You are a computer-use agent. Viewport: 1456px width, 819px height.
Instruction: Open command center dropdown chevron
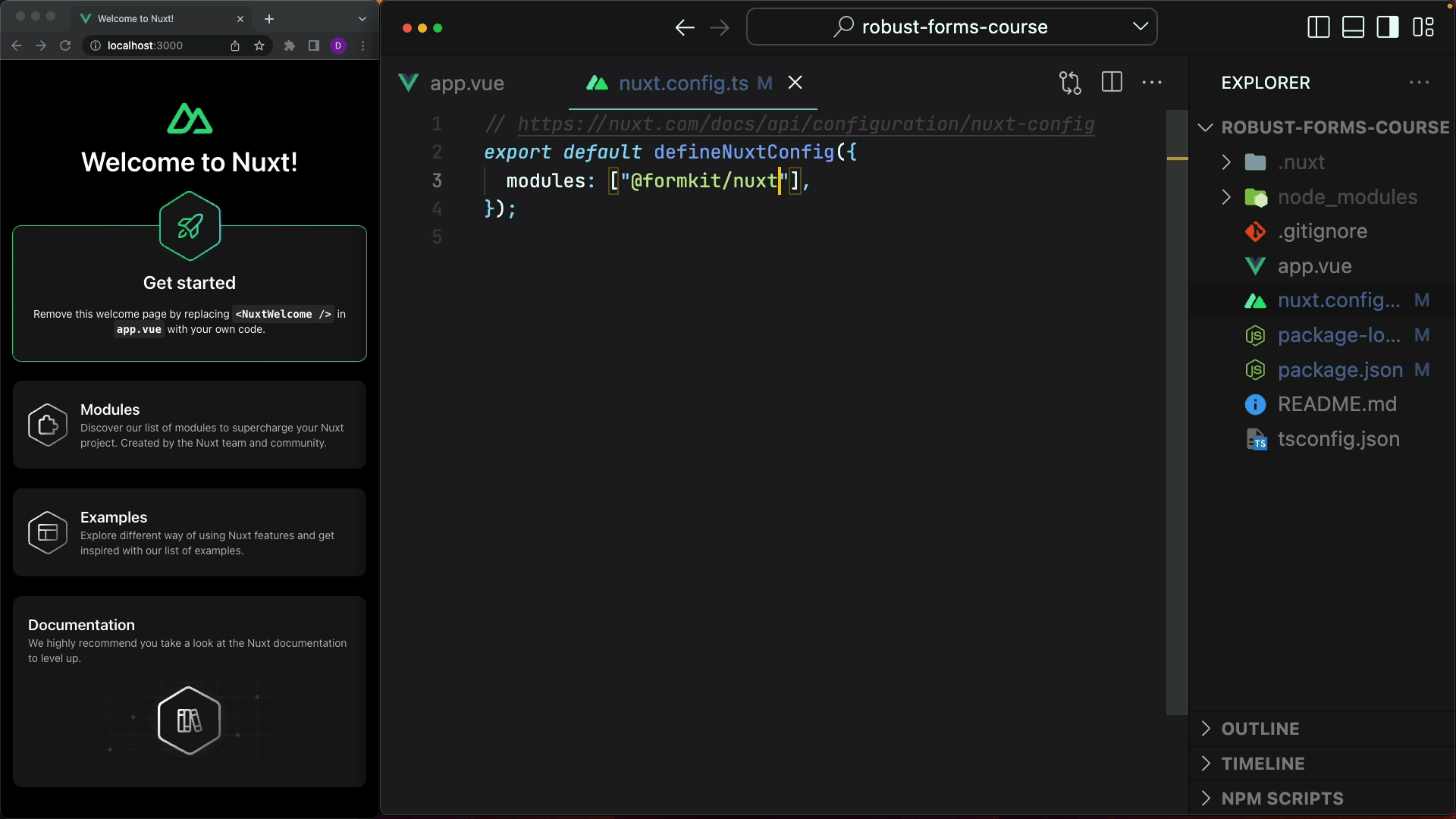[x=1141, y=27]
